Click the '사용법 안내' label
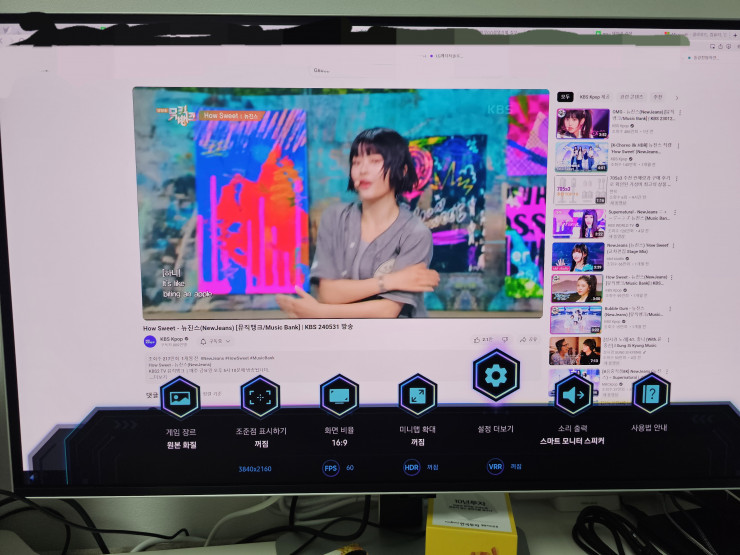This screenshot has width=740, height=555. [649, 428]
